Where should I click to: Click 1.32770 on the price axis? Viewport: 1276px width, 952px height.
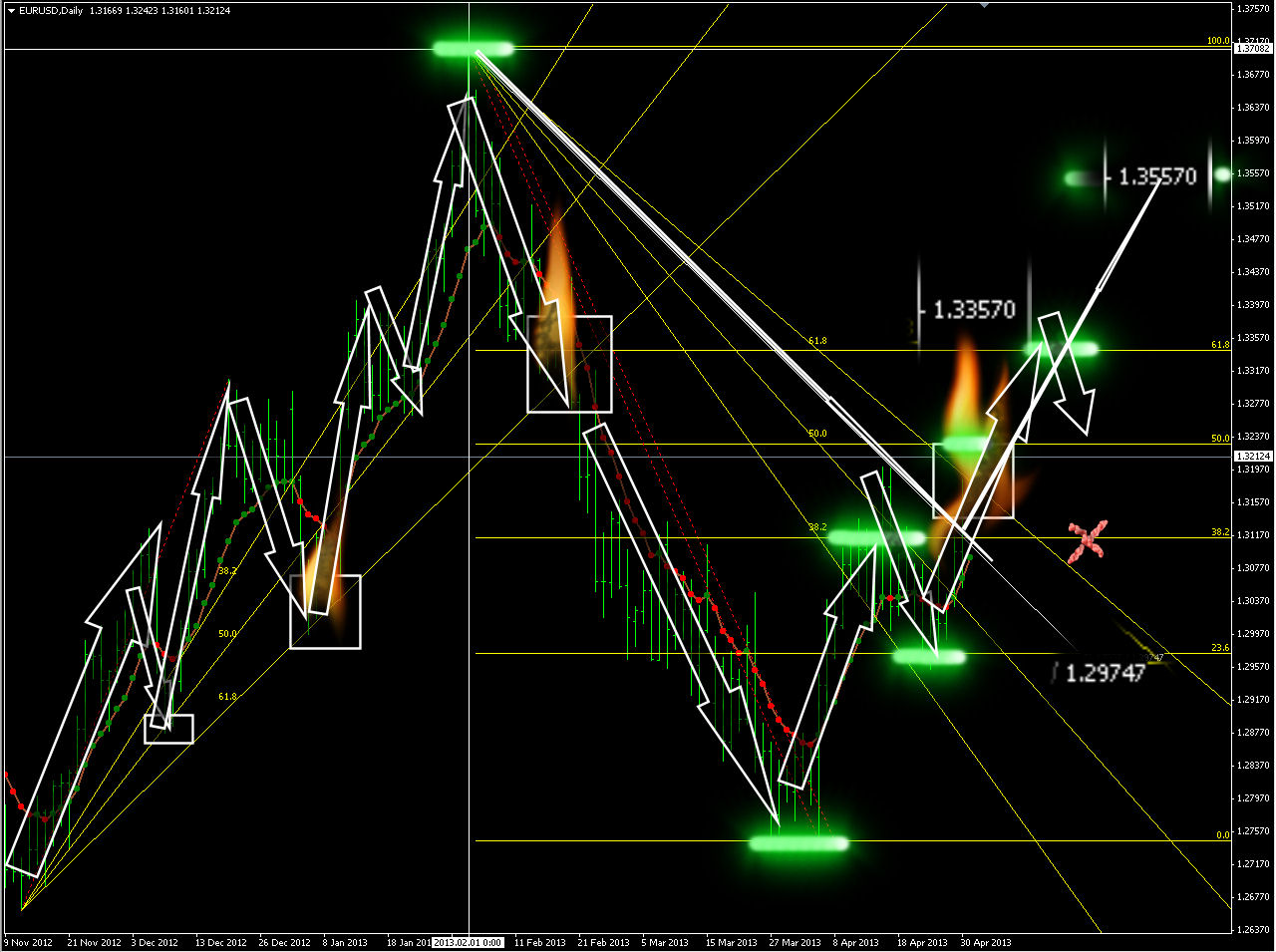1255,404
